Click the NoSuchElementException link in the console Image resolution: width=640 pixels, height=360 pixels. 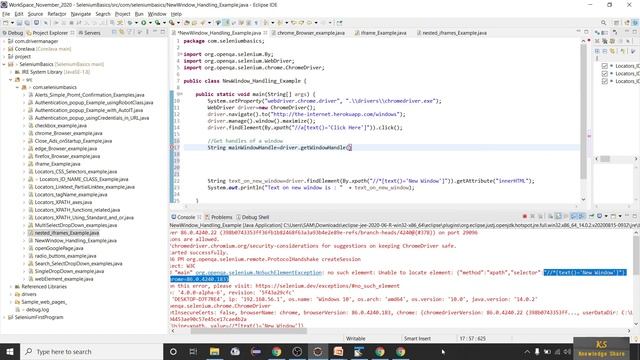coord(259,272)
